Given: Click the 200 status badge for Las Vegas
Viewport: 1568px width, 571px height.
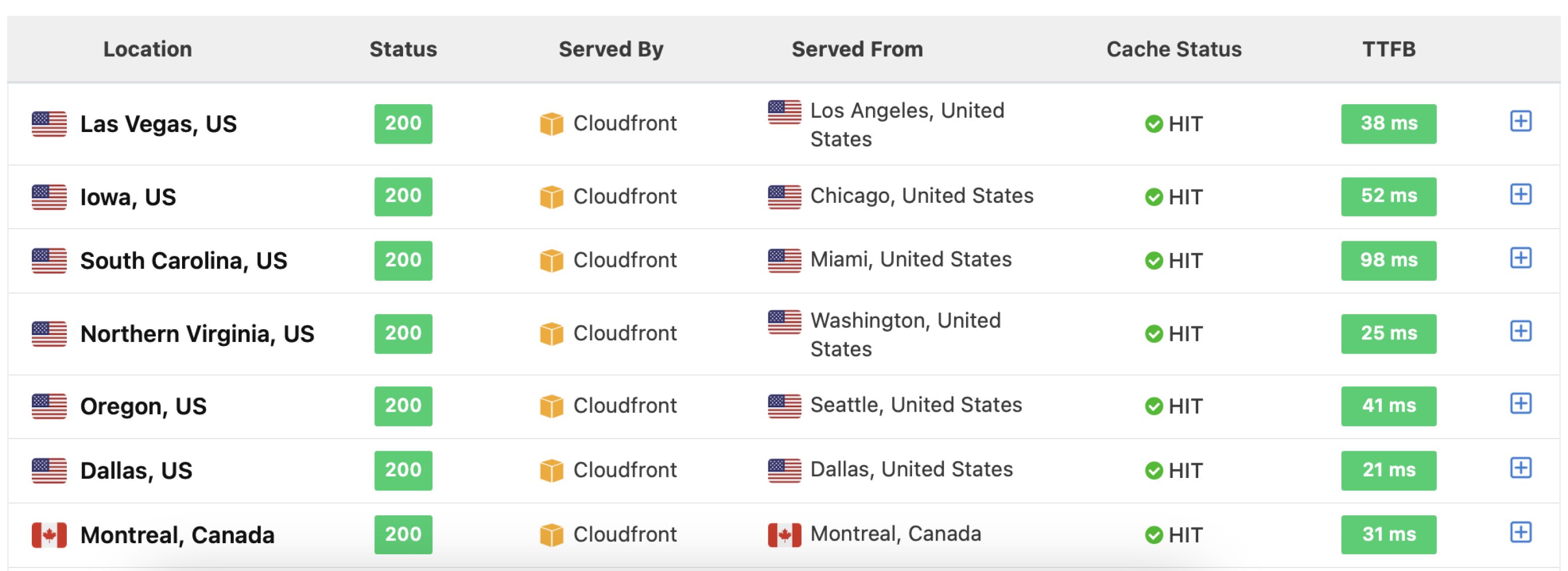Looking at the screenshot, I should coord(403,123).
